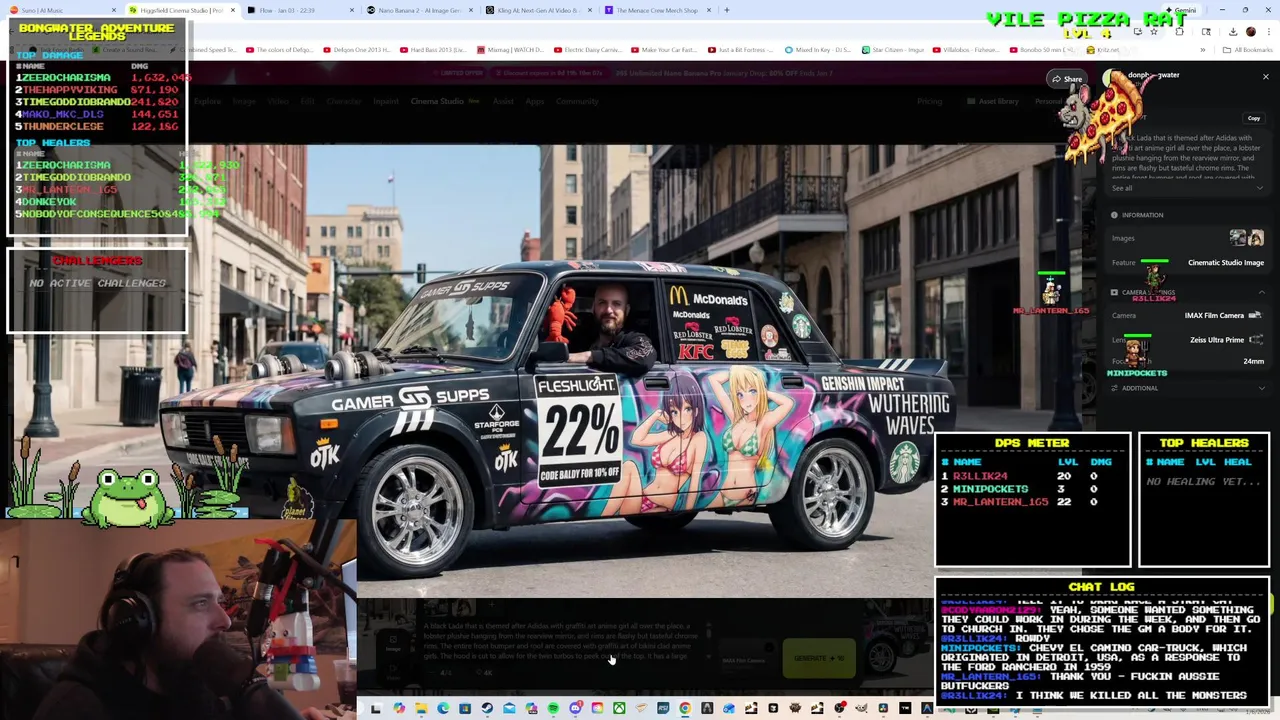This screenshot has width=1280, height=720.
Task: Open the second reference image thumbnail
Action: pos(1256,238)
